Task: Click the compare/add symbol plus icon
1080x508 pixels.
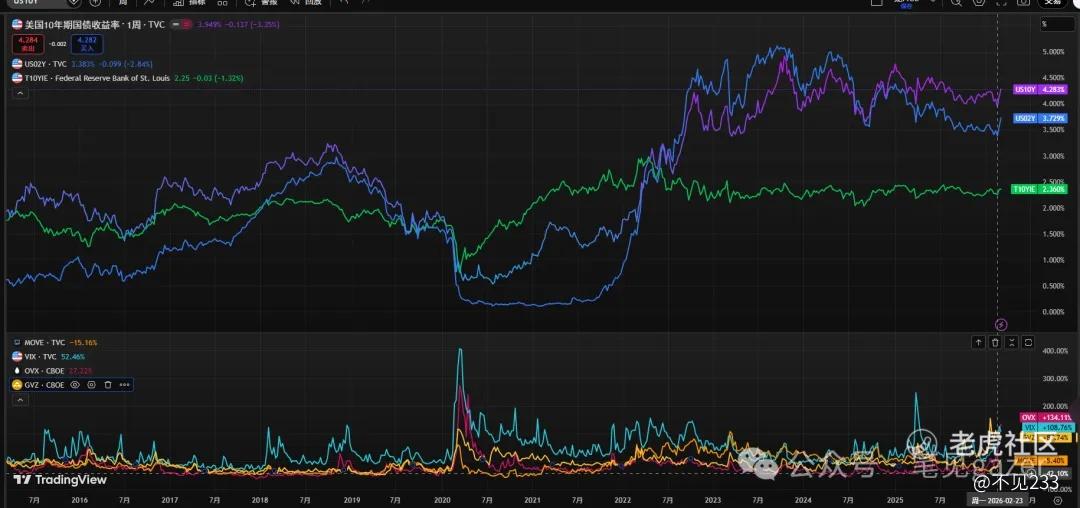Action: [95, 3]
